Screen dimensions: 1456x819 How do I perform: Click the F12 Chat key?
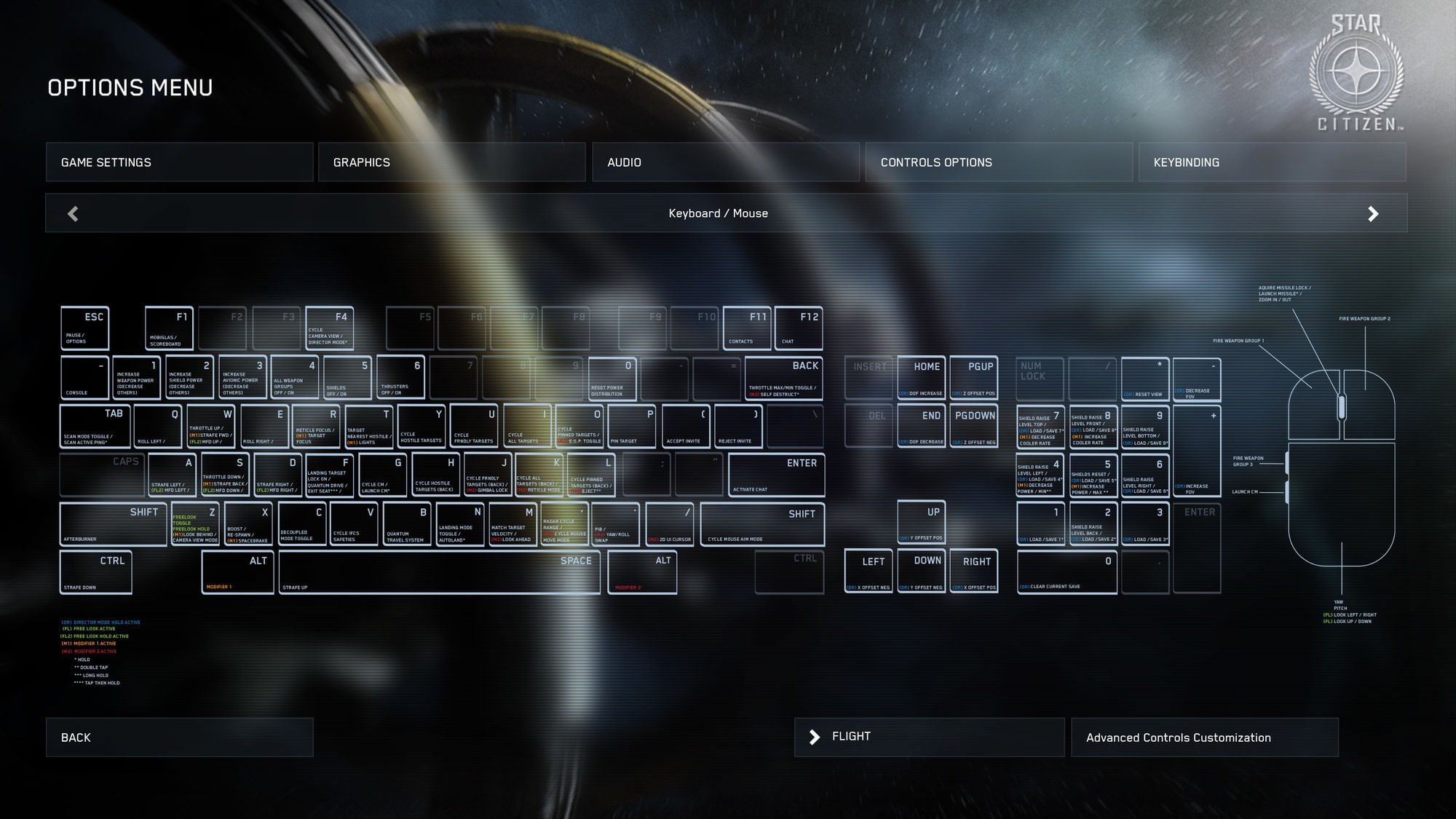coord(799,328)
